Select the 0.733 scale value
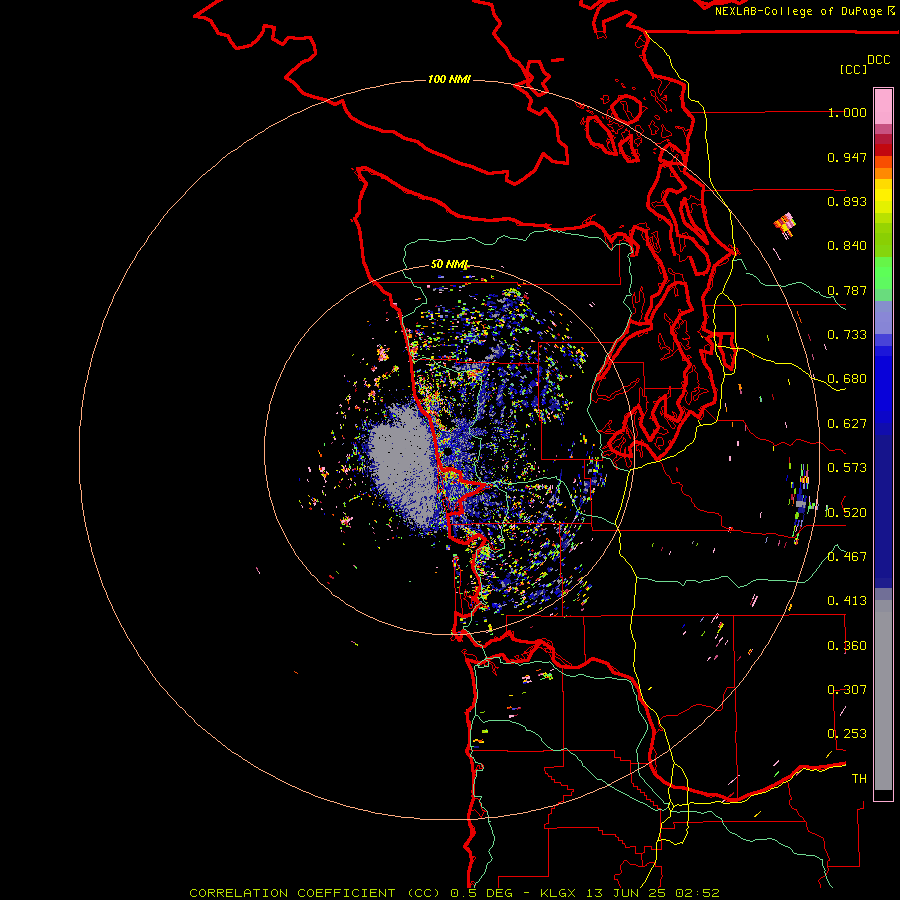 coord(847,335)
